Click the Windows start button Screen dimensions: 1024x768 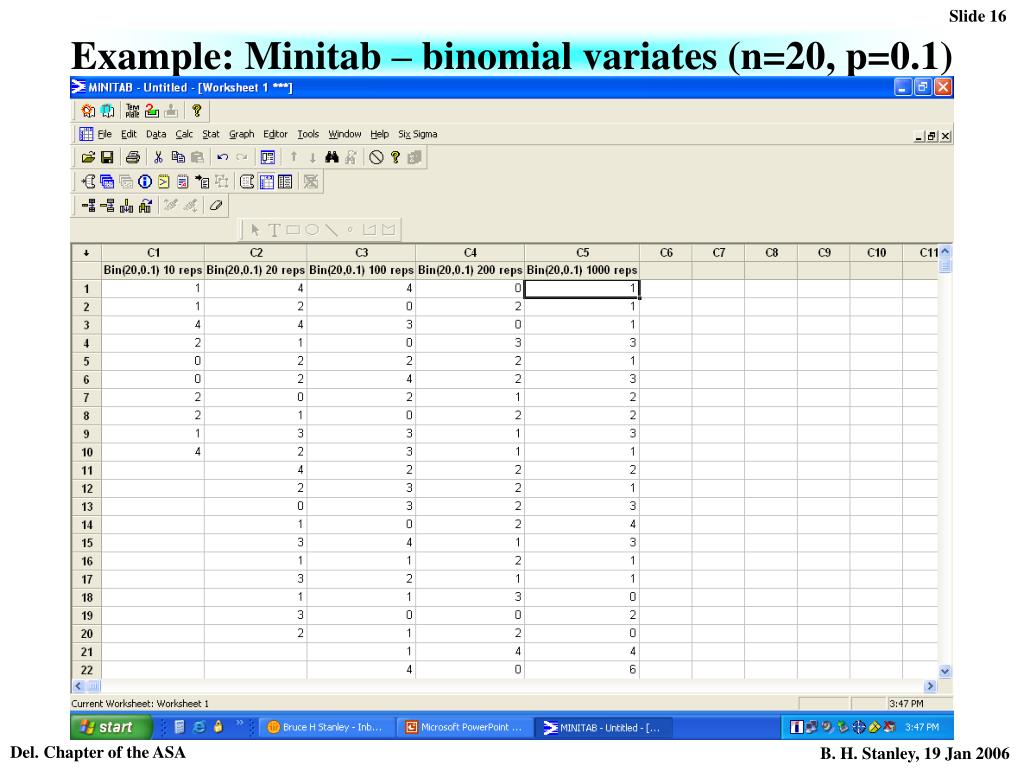(x=111, y=727)
